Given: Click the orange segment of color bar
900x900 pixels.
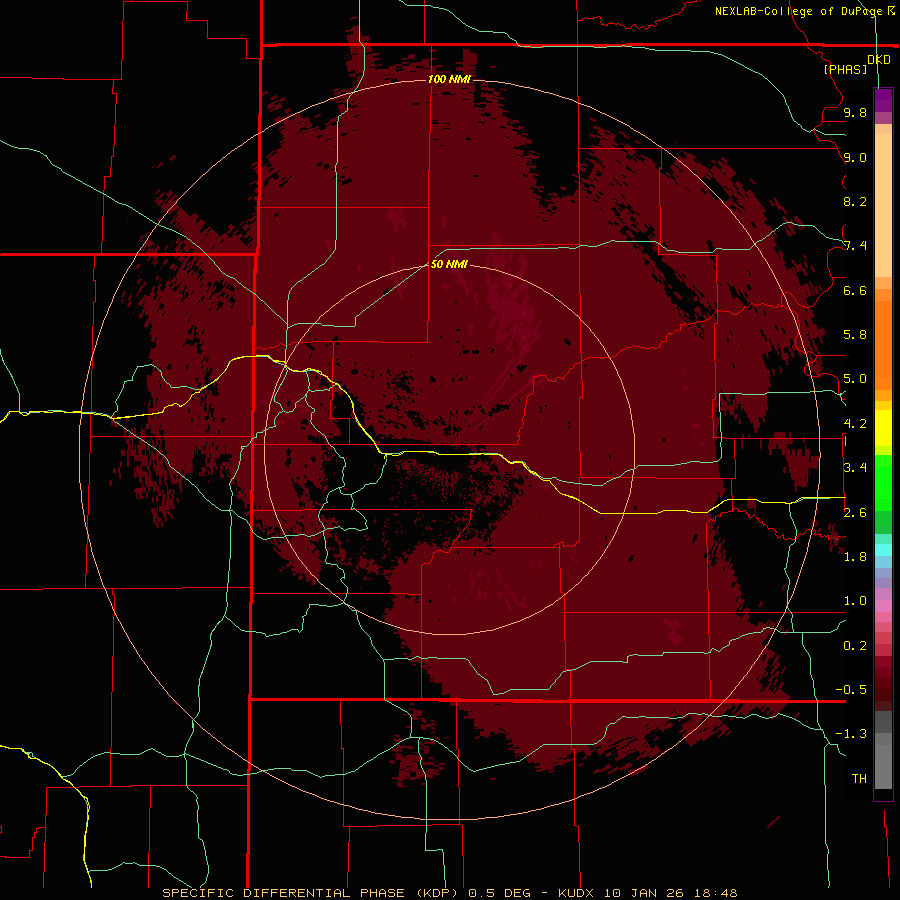Looking at the screenshot, I should tap(883, 339).
